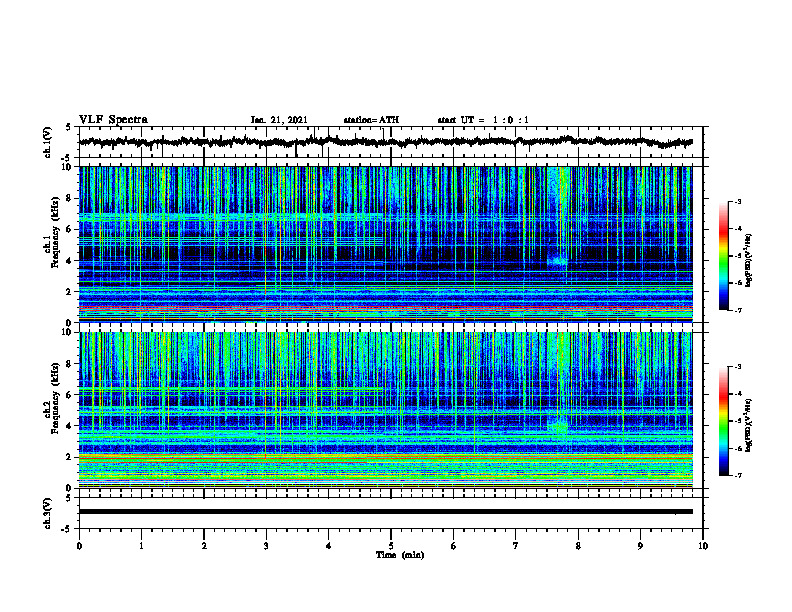This screenshot has width=792, height=612.
Task: Click the ch.3 flat black waveform trace
Action: (386, 512)
